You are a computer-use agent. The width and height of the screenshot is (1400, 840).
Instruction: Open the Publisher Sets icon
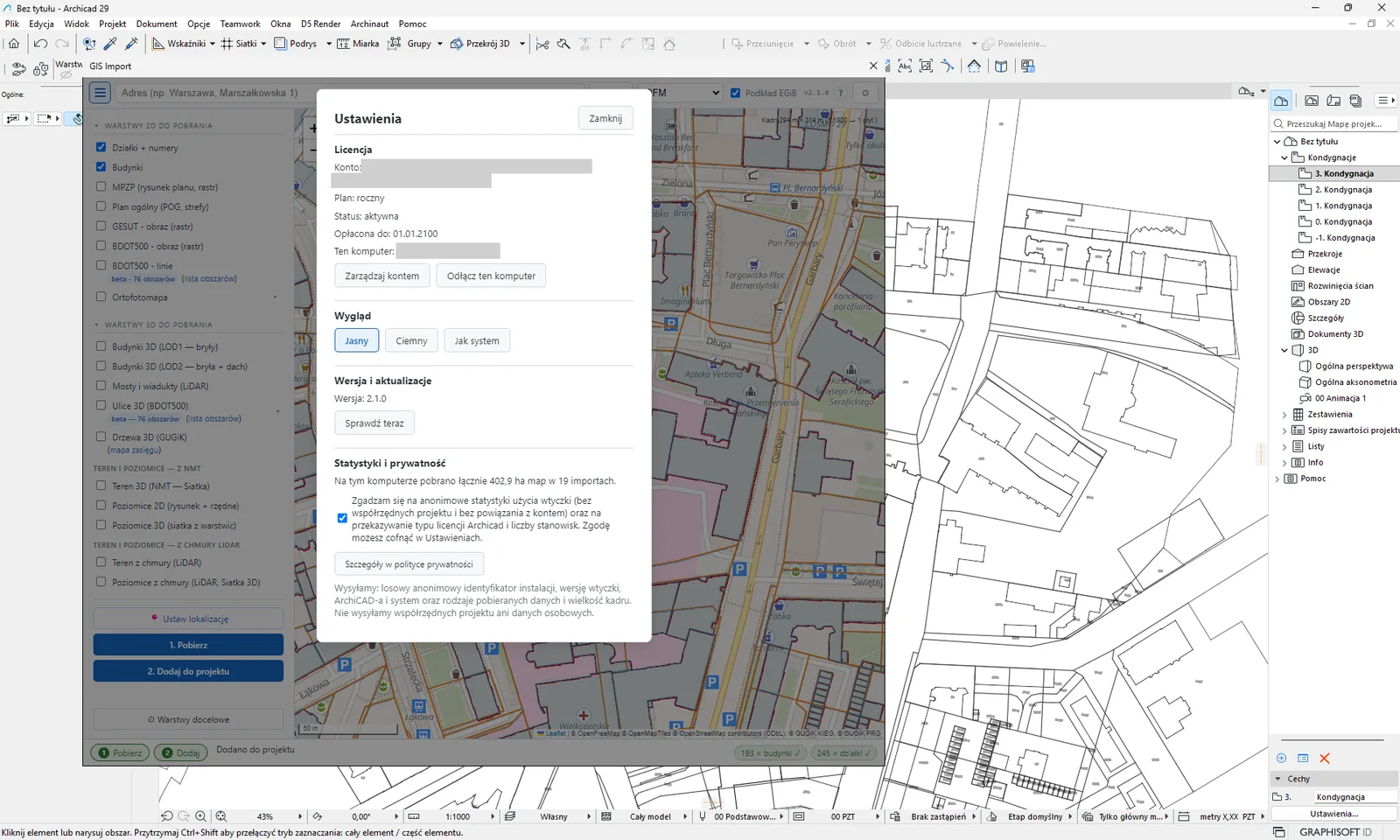tap(1355, 101)
